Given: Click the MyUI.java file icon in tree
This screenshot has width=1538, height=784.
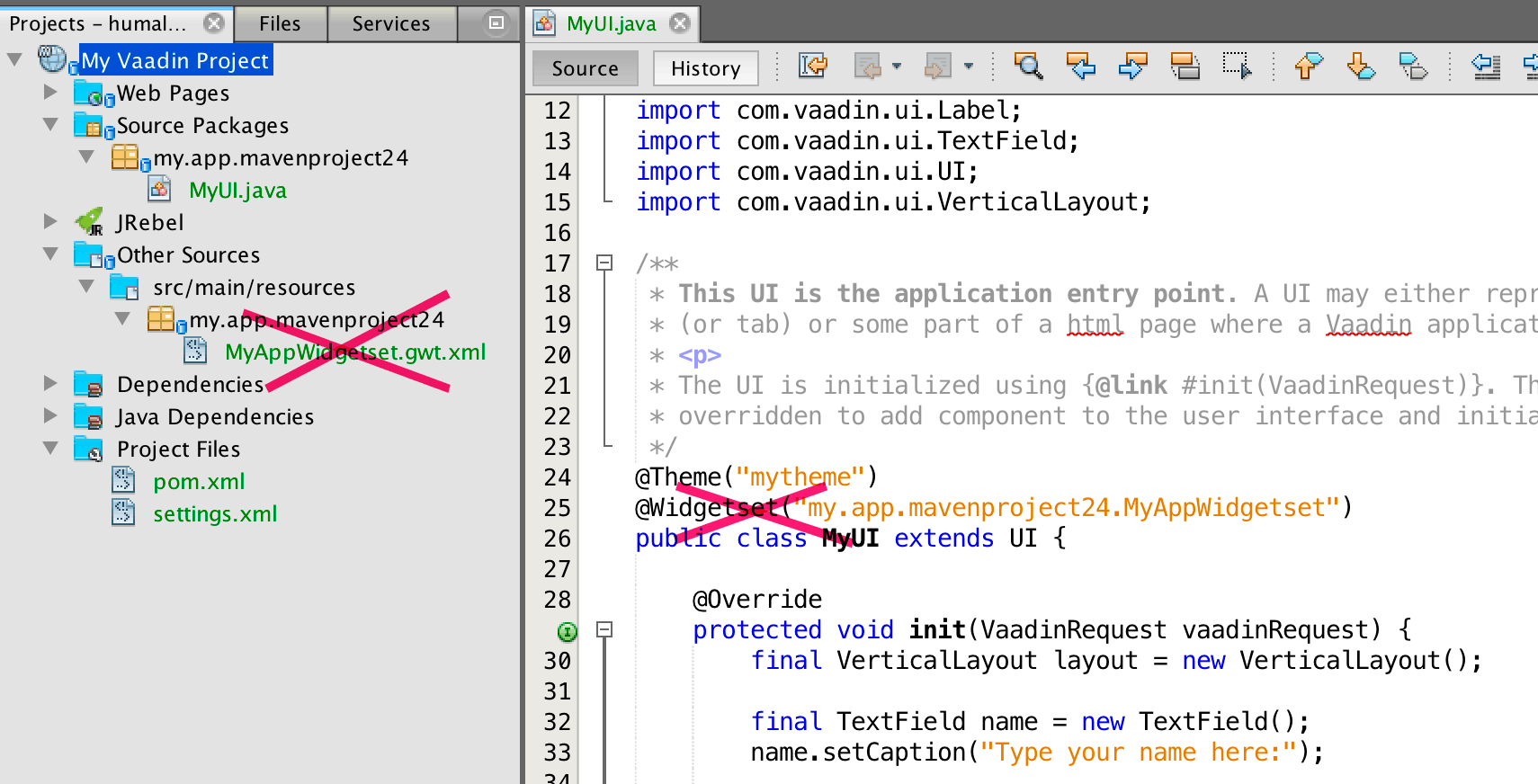Looking at the screenshot, I should pyautogui.click(x=159, y=189).
